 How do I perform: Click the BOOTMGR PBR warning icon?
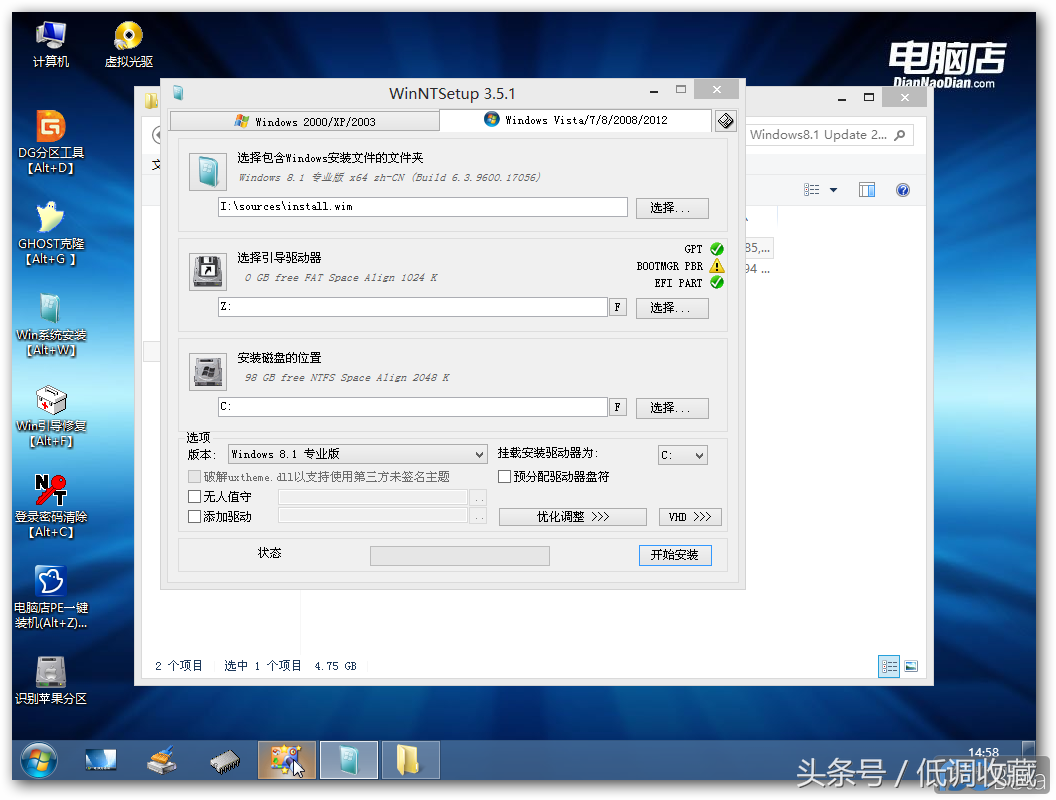pos(717,266)
